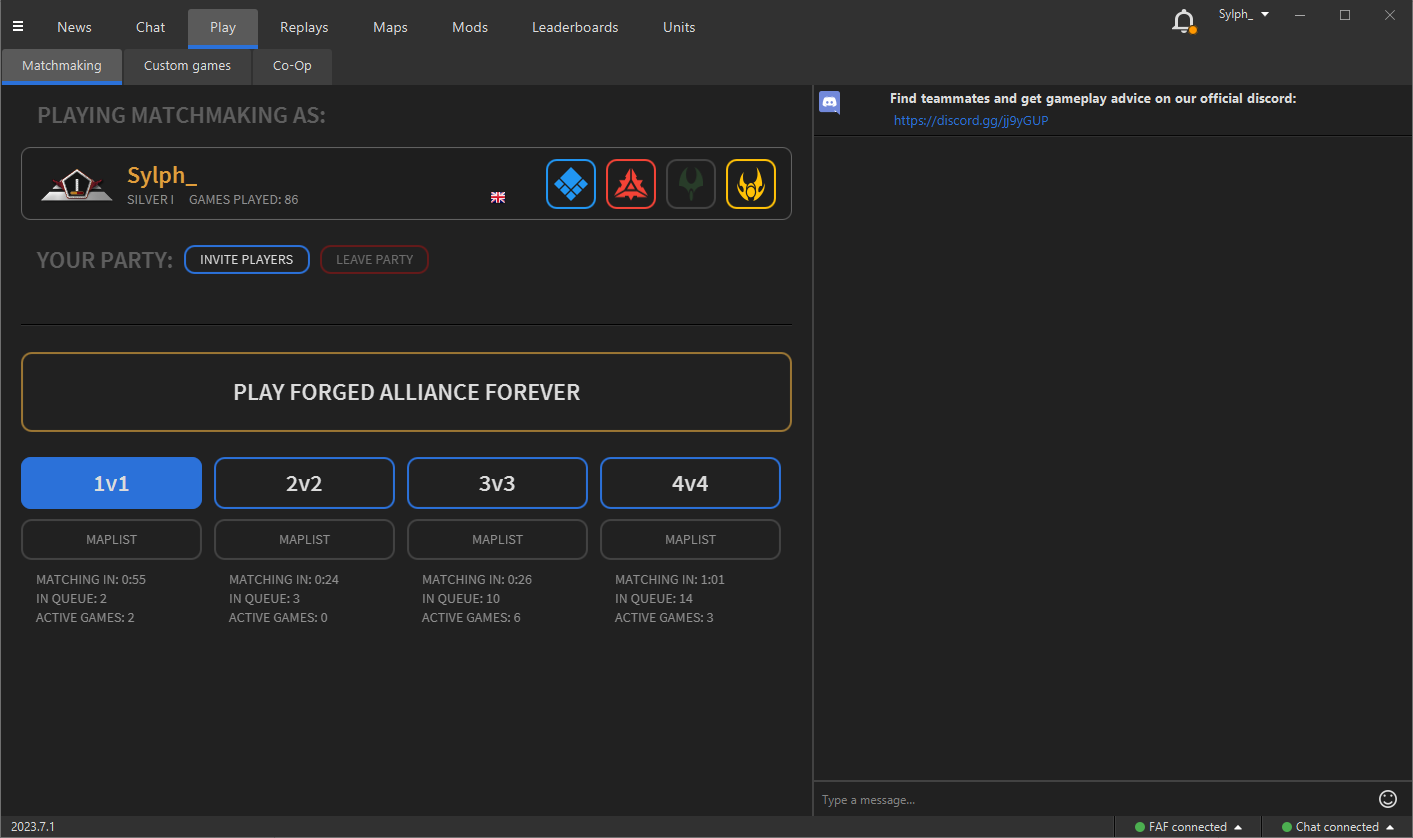Open the emoji picker in chat
The width and height of the screenshot is (1413, 838).
[1388, 798]
